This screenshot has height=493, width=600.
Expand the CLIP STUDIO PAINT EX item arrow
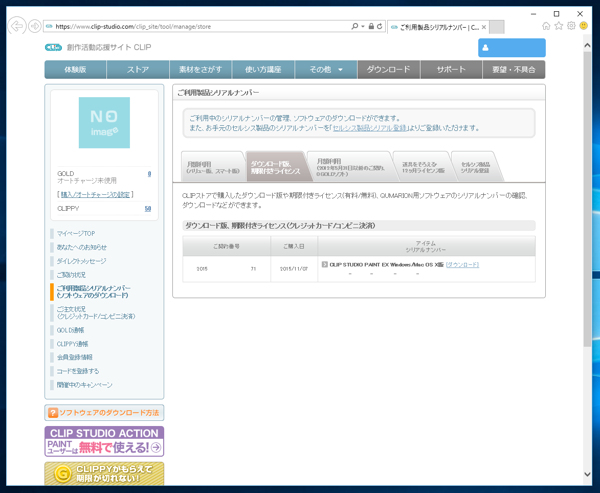pos(324,264)
